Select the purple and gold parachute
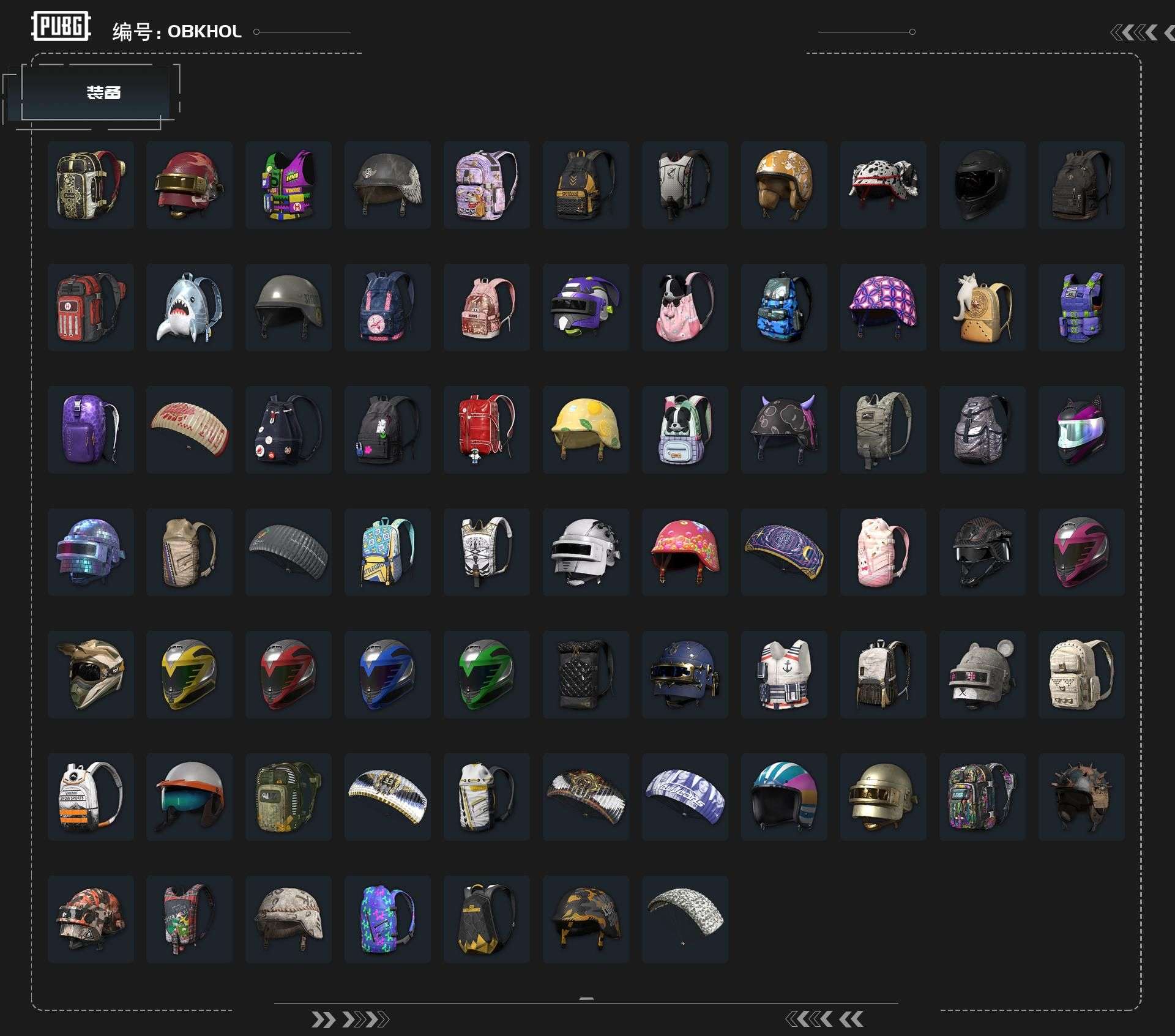Viewport: 1175px width, 1036px height. (x=785, y=552)
